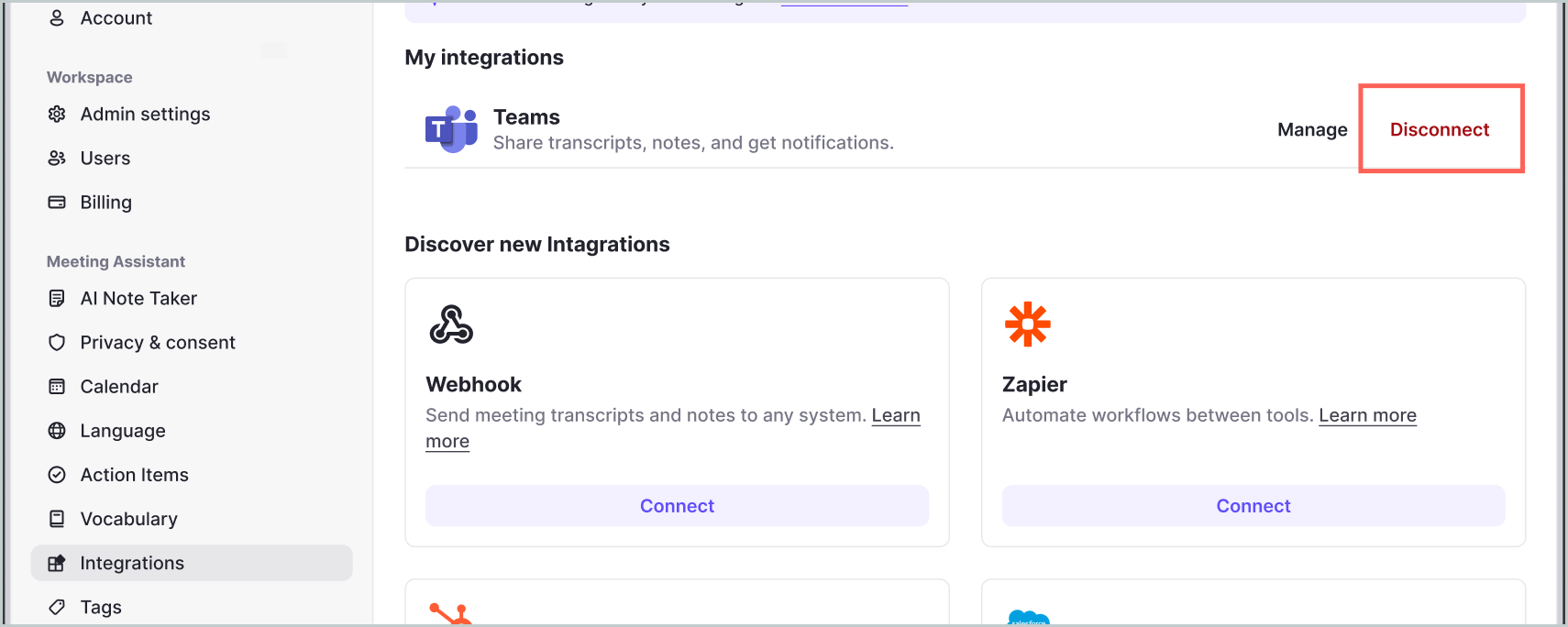The height and width of the screenshot is (627, 1568).
Task: Connect the Webhook integration
Action: pos(677,506)
